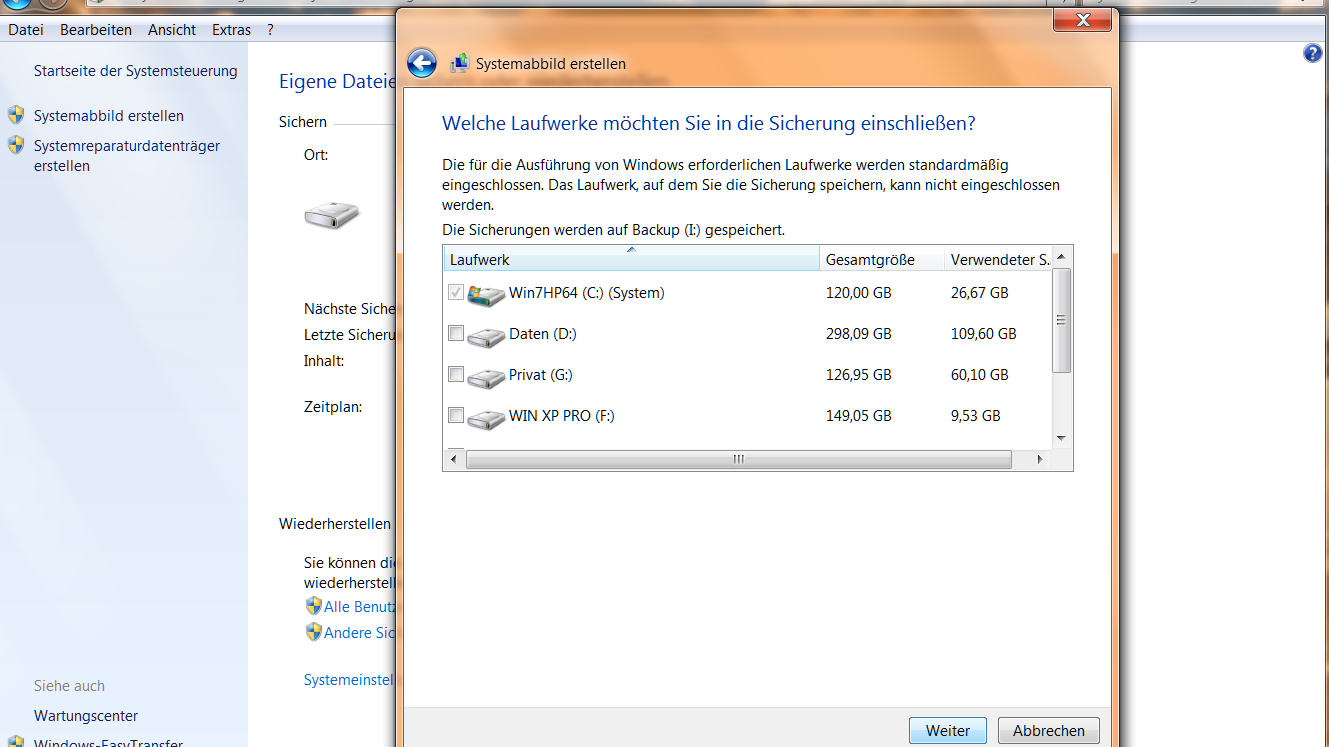1329x747 pixels.
Task: Click the Win7HP64 (C:) drive icon
Action: click(487, 295)
